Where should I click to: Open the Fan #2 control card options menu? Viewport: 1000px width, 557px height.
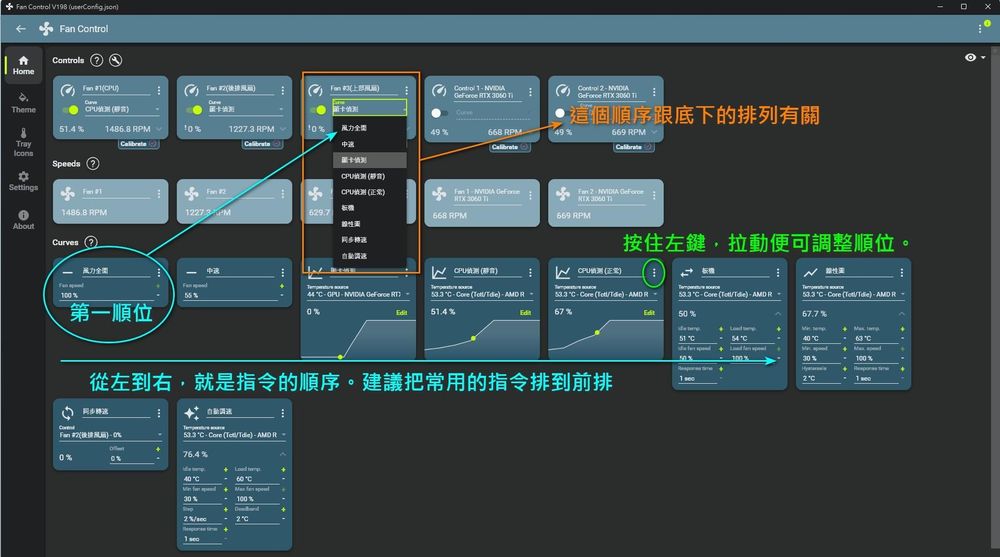pos(283,91)
